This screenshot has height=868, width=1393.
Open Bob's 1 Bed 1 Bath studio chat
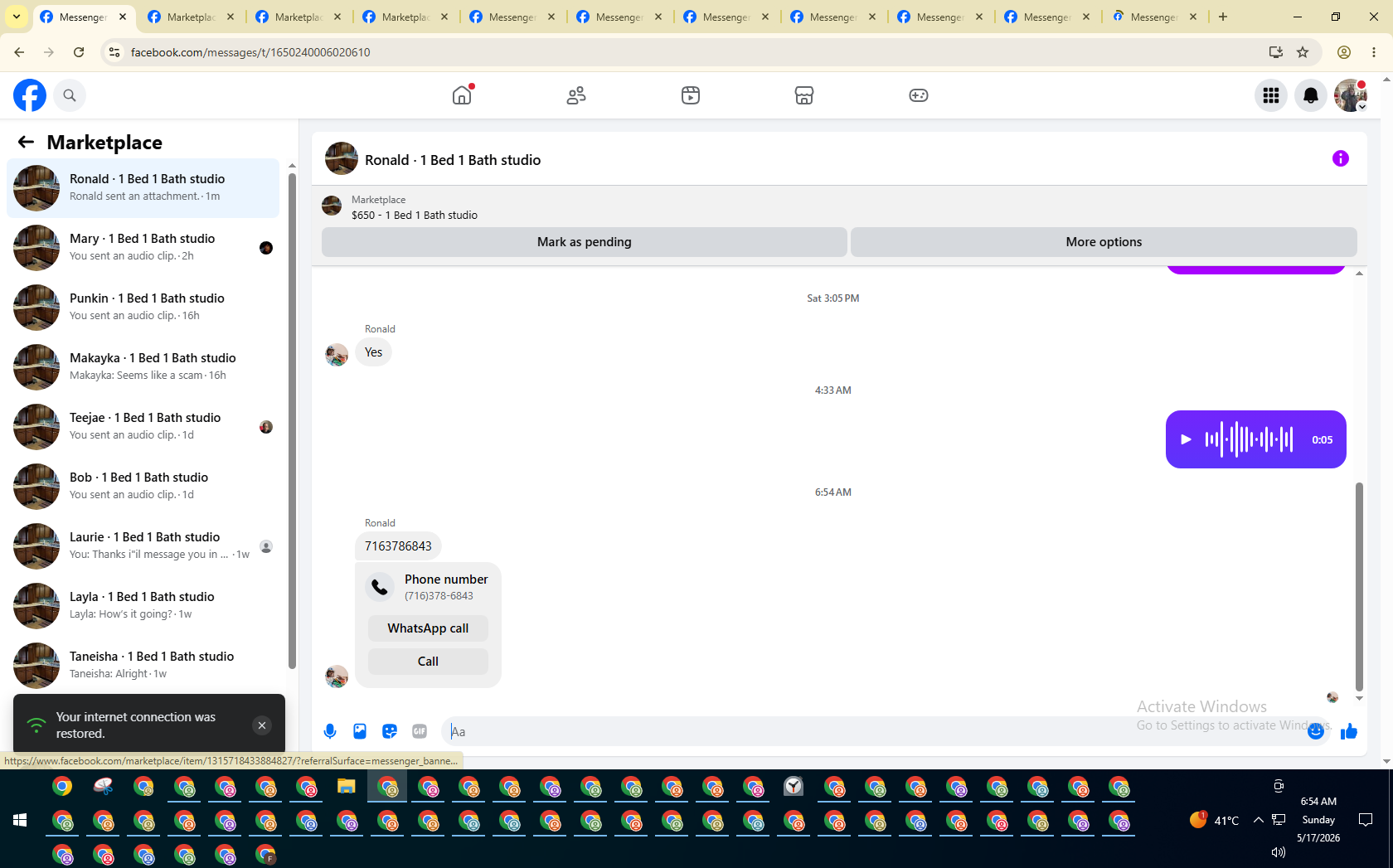[143, 487]
